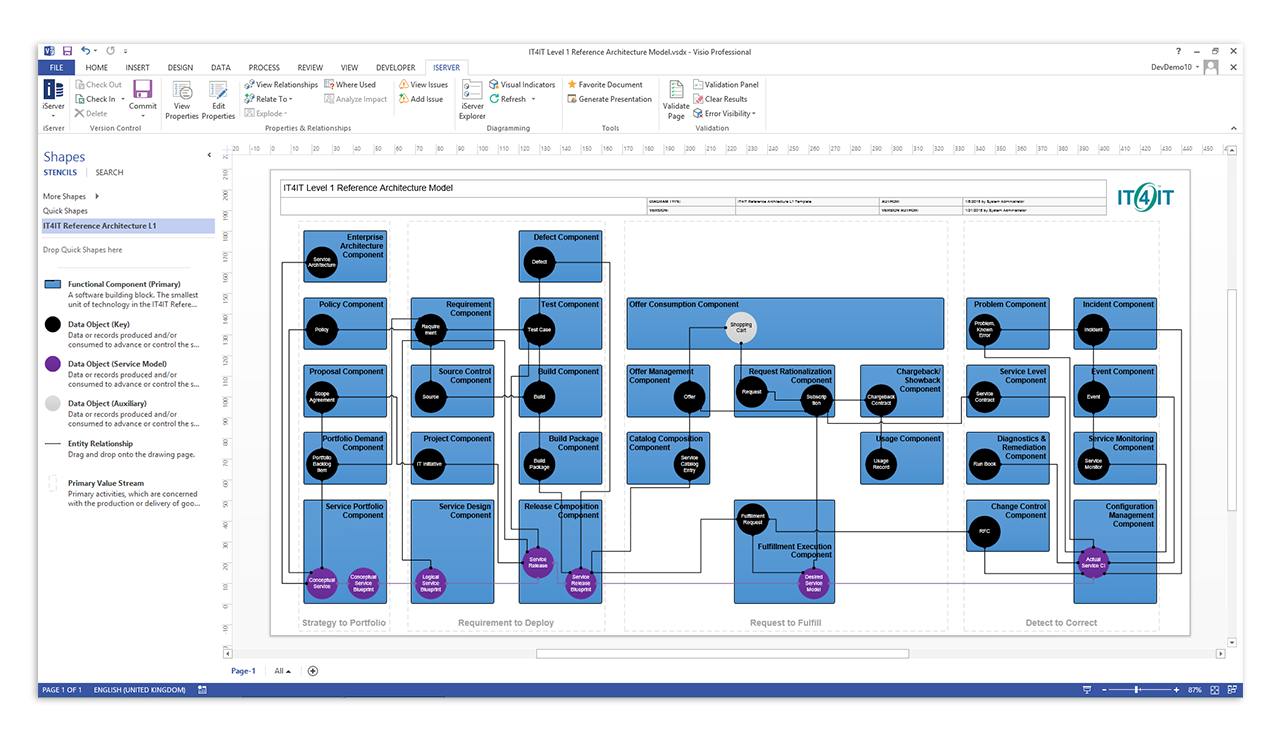This screenshot has height=742, width=1280.
Task: Select the Shopping Cart data object
Action: pos(741,327)
